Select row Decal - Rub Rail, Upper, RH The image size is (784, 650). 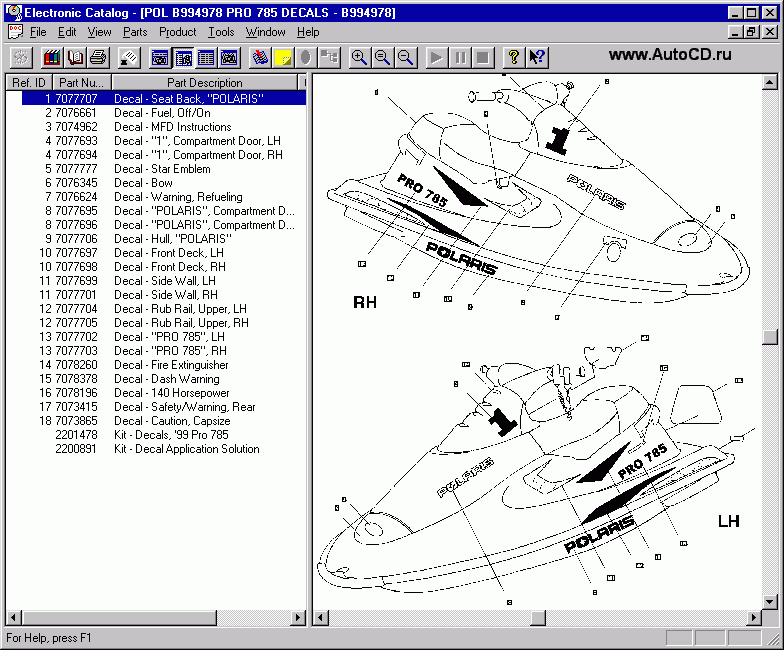coord(156,323)
